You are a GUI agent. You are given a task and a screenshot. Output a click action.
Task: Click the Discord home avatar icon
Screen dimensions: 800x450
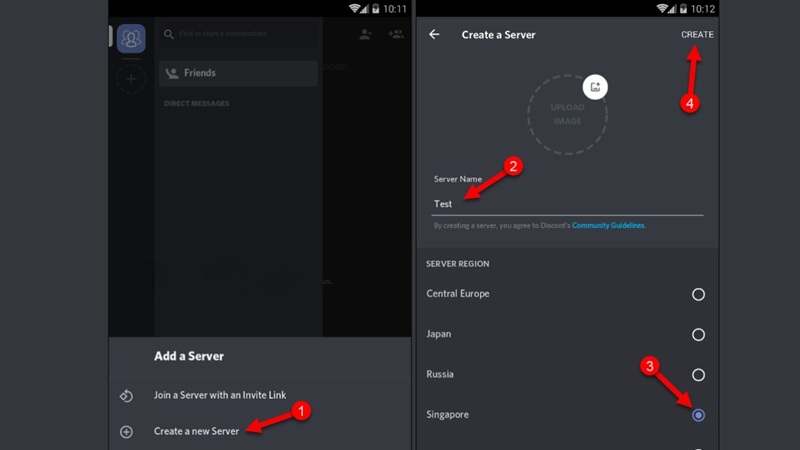131,38
